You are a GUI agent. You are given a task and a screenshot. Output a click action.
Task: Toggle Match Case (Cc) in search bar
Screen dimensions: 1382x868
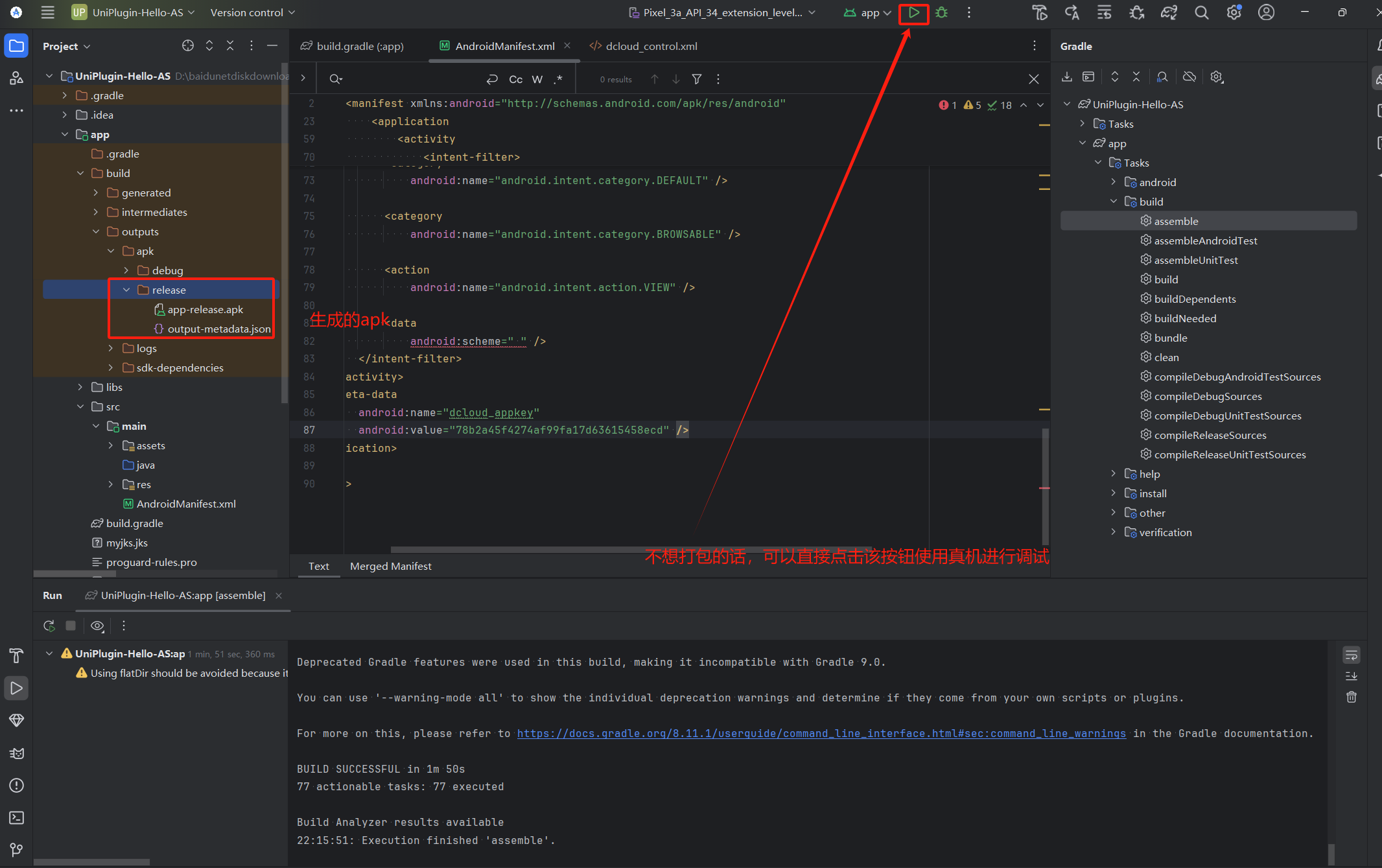click(516, 79)
